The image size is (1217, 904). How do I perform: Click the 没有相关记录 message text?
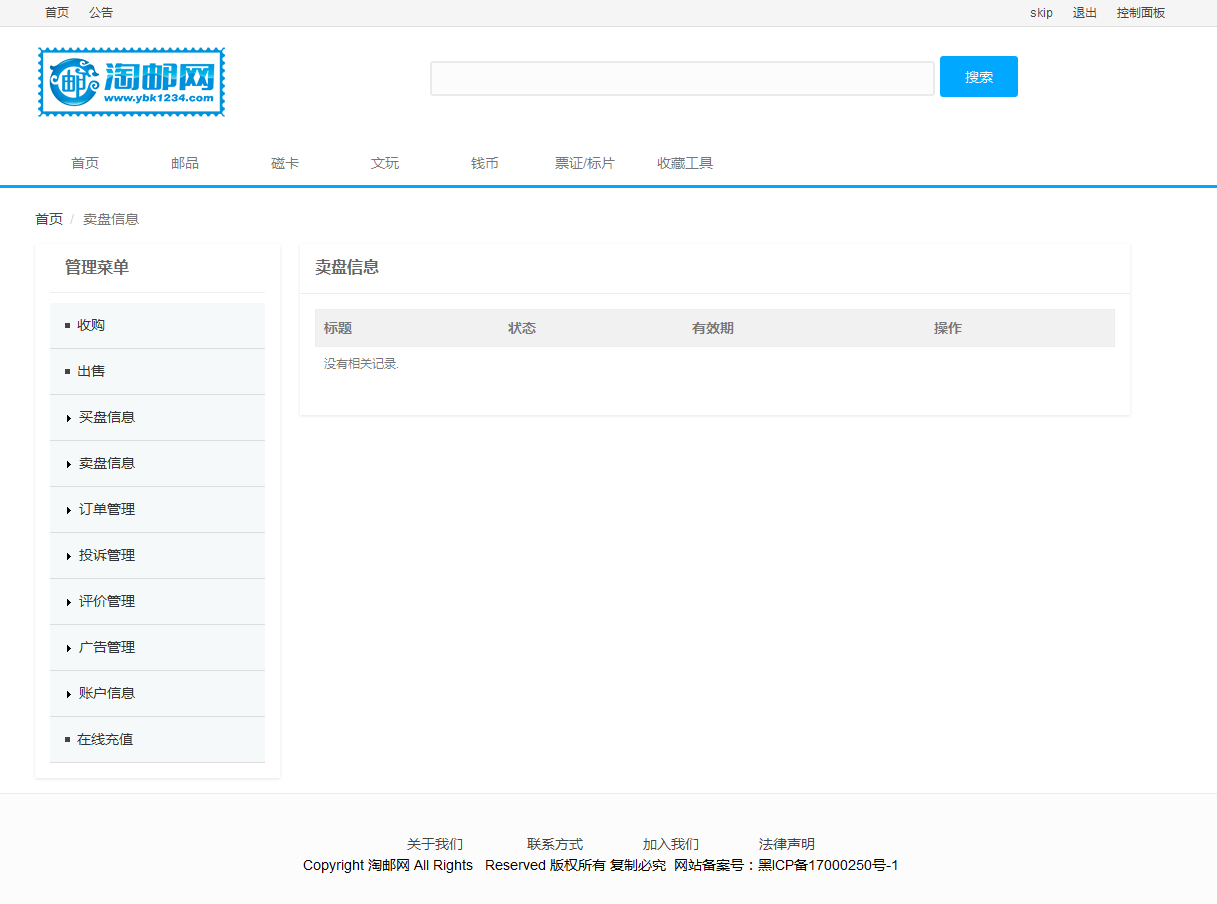(361, 364)
